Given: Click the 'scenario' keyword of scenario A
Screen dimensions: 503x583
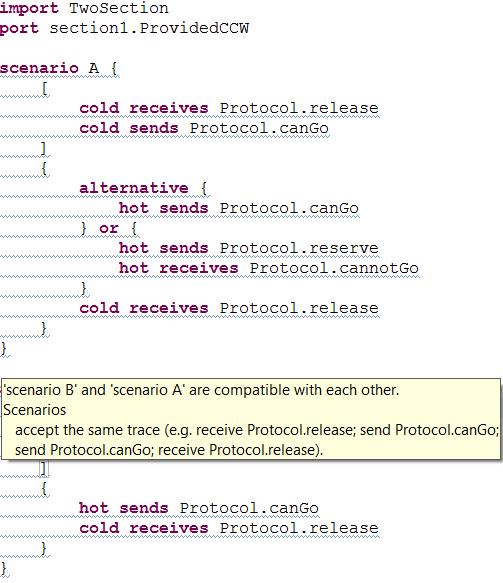Looking at the screenshot, I should (39, 68).
